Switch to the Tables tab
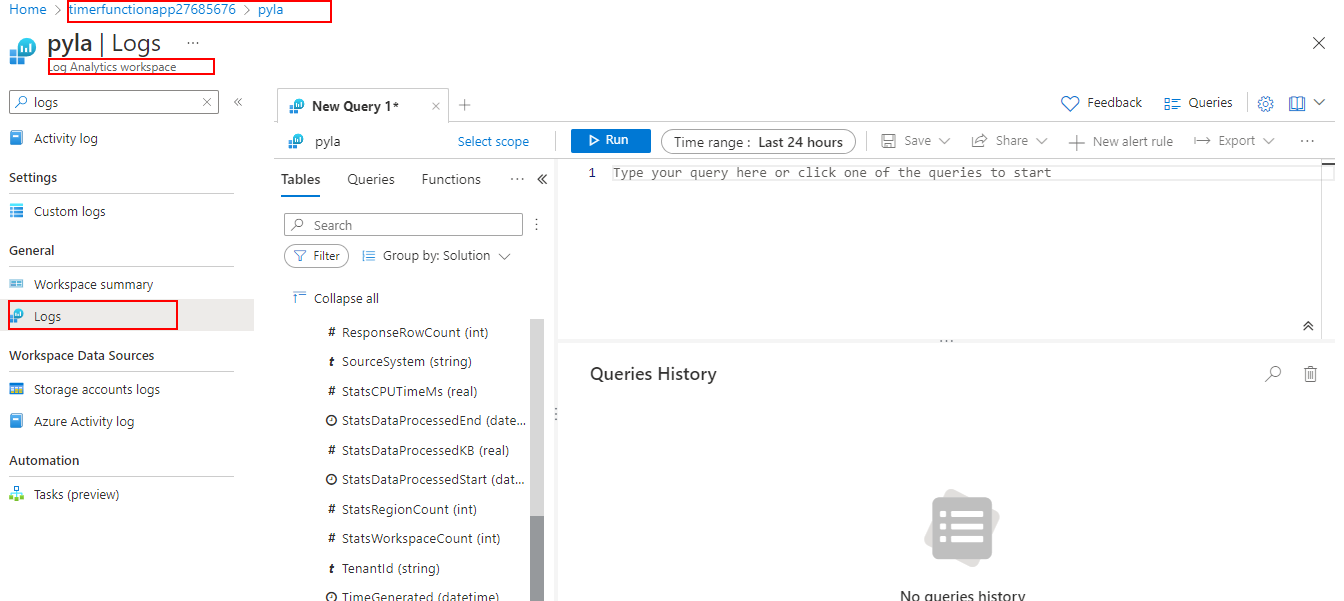Image resolution: width=1344 pixels, height=601 pixels. point(301,180)
